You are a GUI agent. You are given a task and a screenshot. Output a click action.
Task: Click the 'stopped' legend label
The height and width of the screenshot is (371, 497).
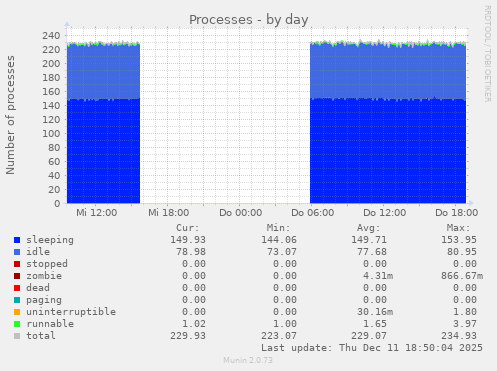click(47, 264)
